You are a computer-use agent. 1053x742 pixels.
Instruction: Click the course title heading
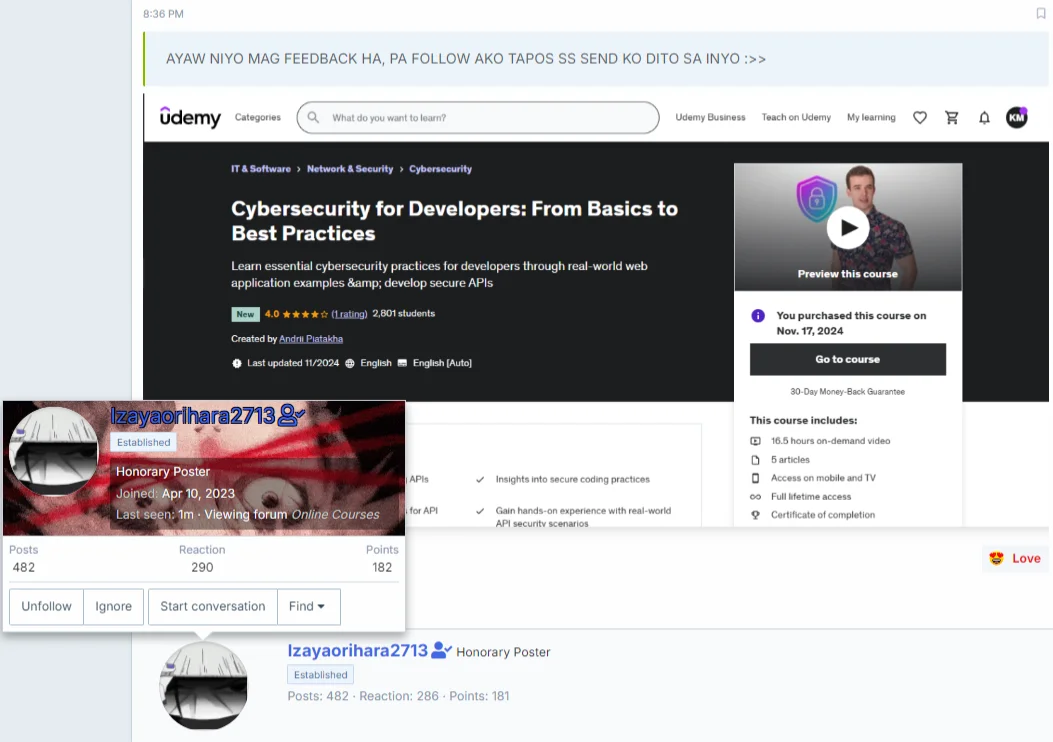pyautogui.click(x=454, y=221)
